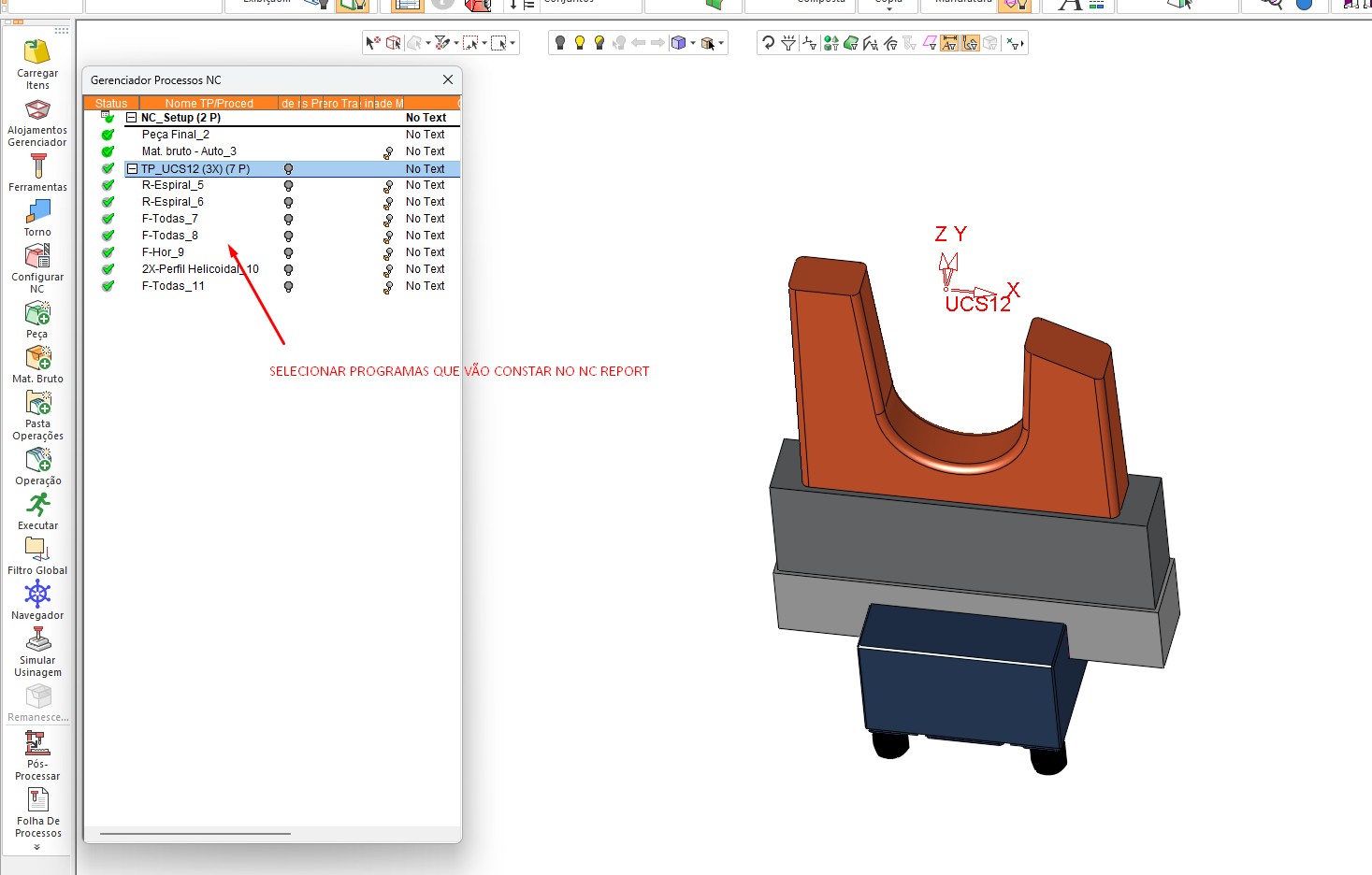Click the Pós-Processar icon
Image resolution: width=1372 pixels, height=875 pixels.
pos(37,755)
